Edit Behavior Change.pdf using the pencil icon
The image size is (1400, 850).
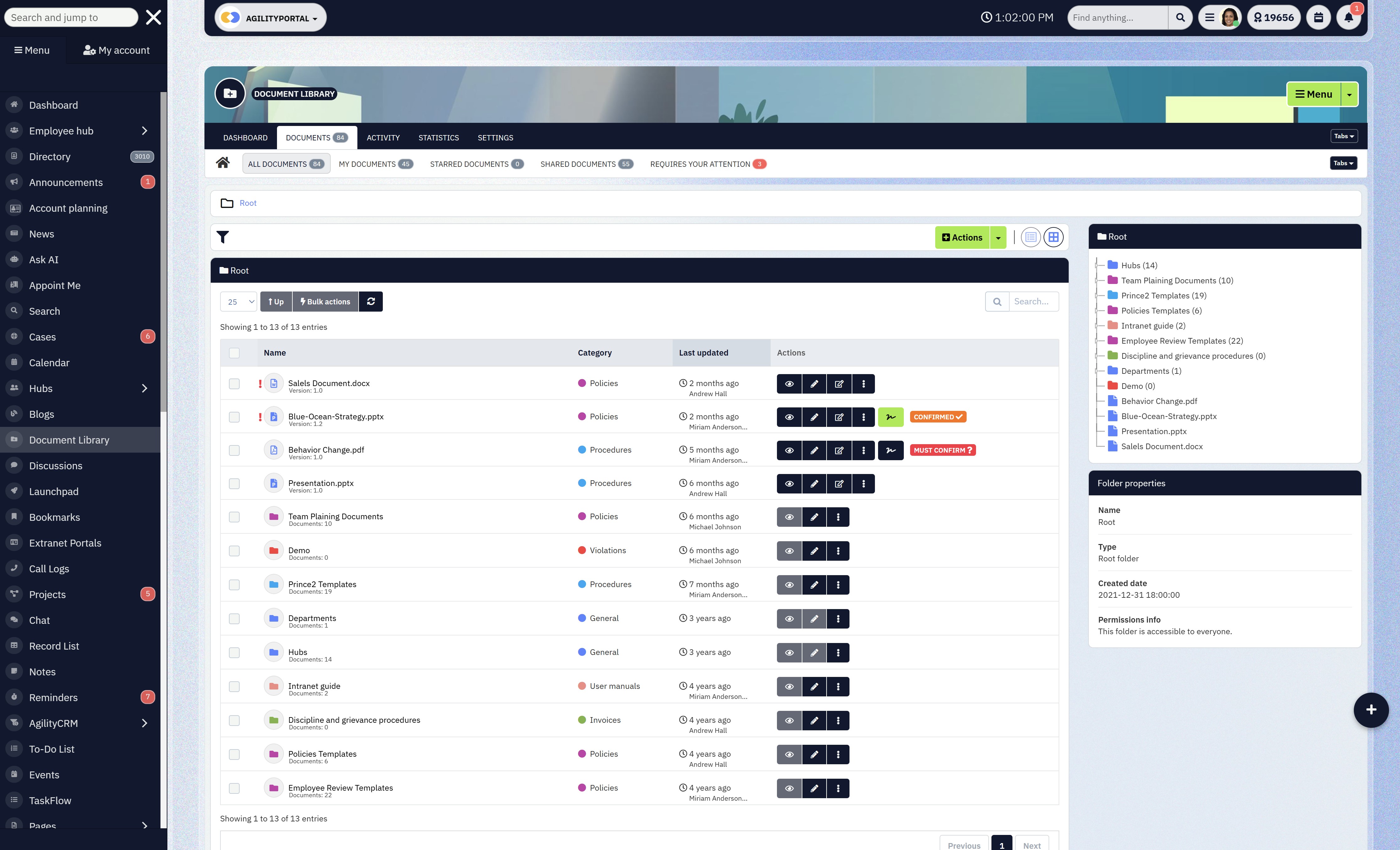[814, 450]
